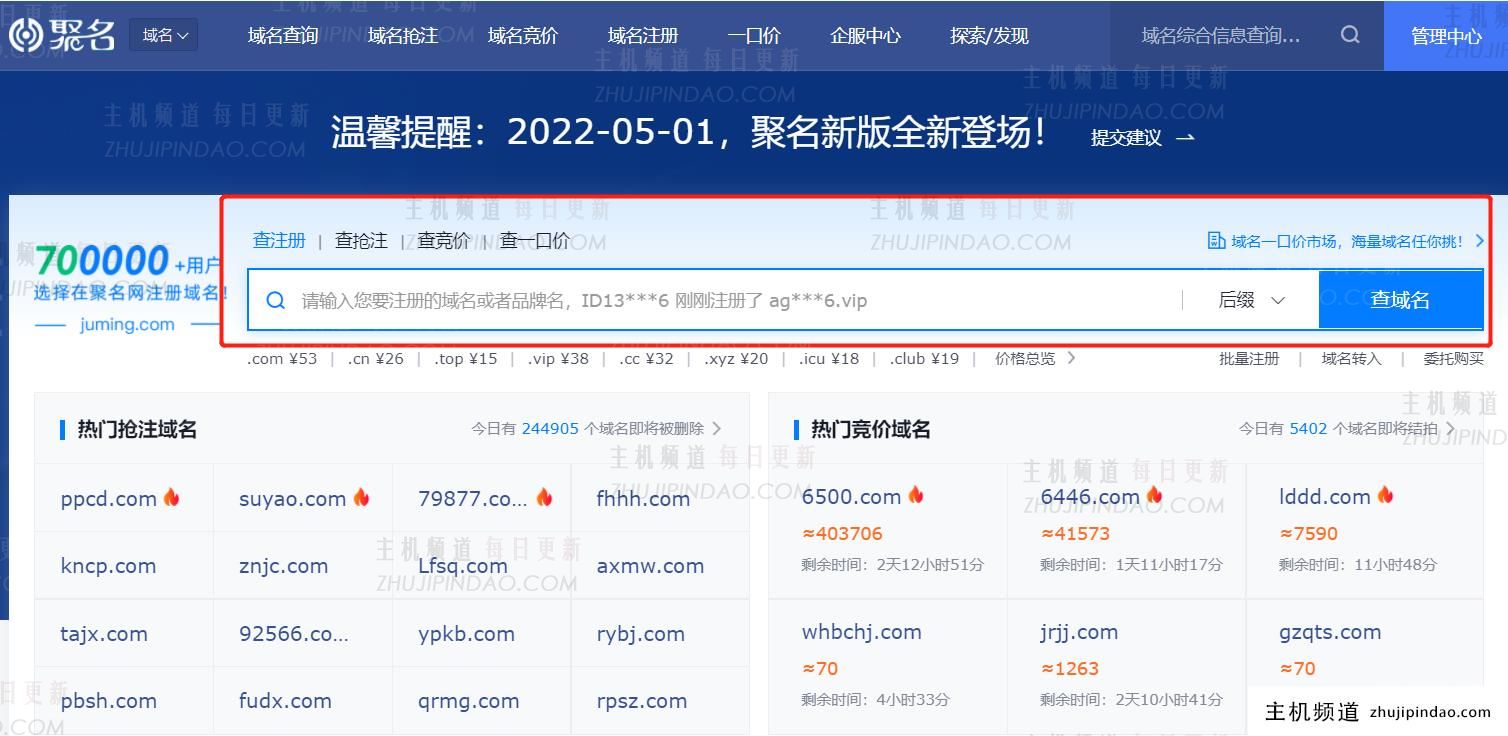1508x736 pixels.
Task: Click the .top ¥15 price
Action: point(465,358)
